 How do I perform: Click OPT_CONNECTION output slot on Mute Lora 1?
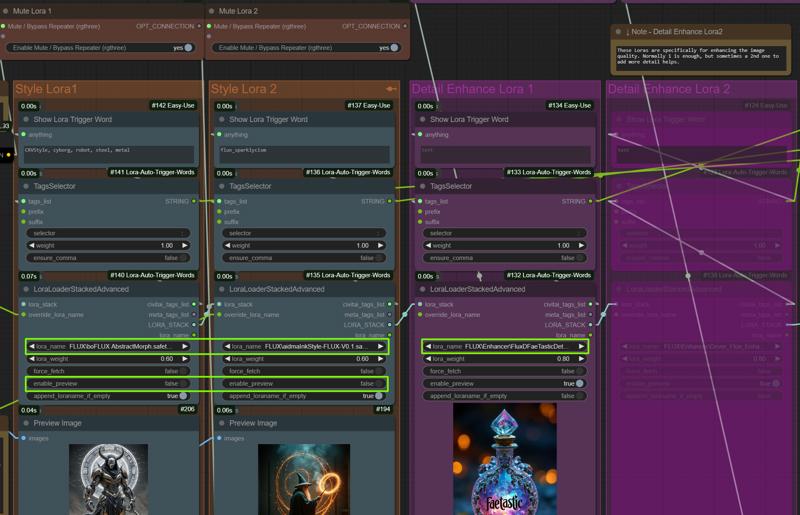point(199,26)
